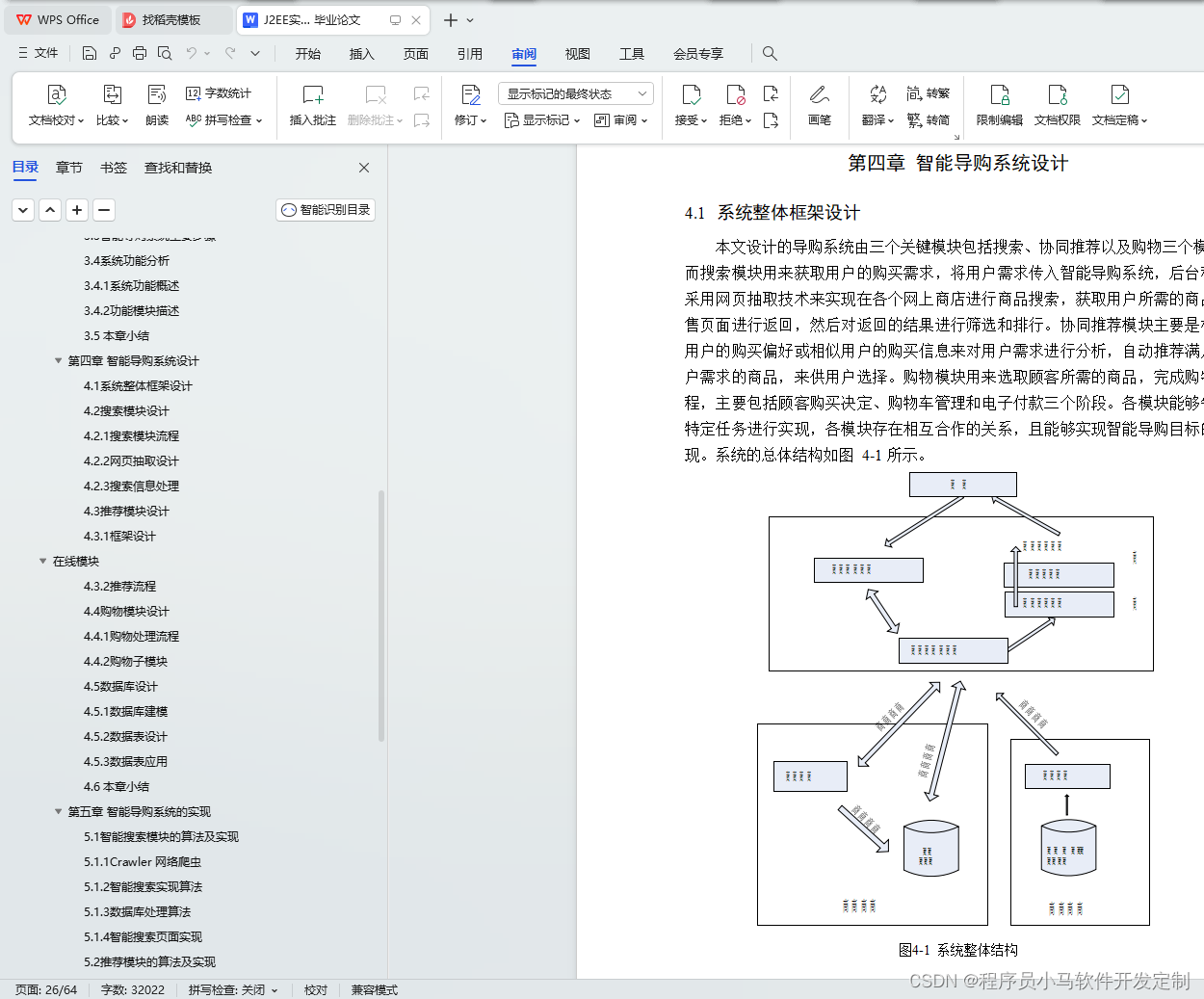Expand all outline levels with plus button
The image size is (1204, 999).
click(x=78, y=209)
